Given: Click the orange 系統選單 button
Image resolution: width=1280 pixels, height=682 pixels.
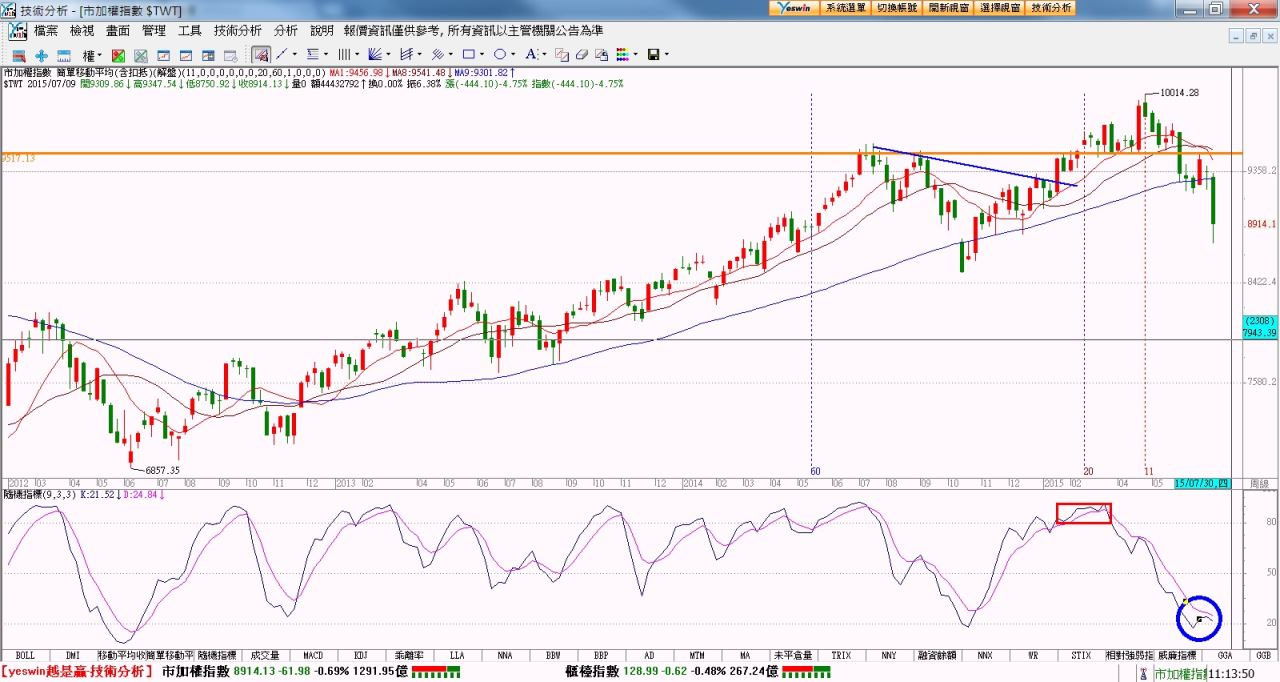Looking at the screenshot, I should coord(846,8).
